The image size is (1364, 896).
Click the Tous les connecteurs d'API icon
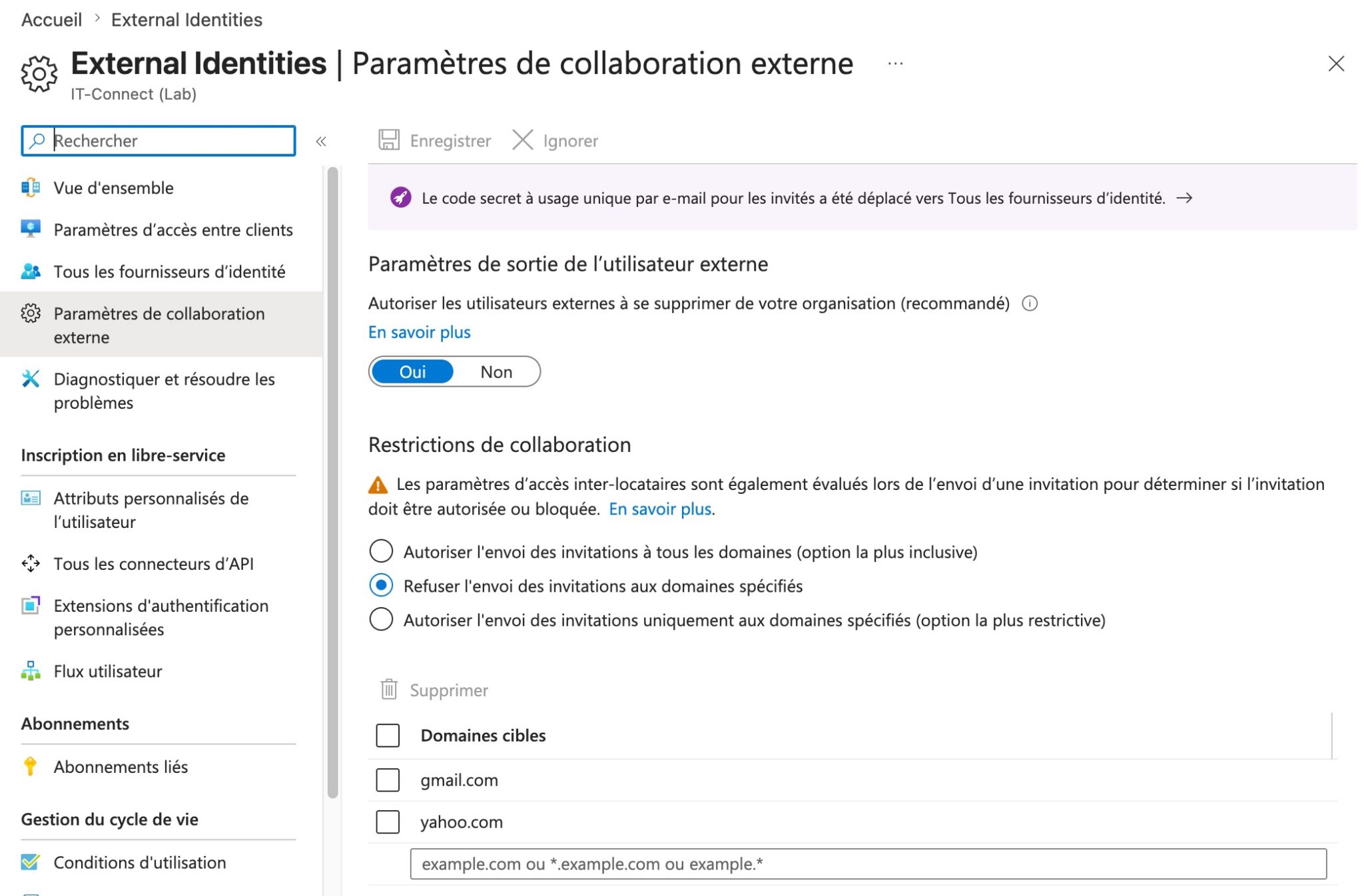[31, 563]
